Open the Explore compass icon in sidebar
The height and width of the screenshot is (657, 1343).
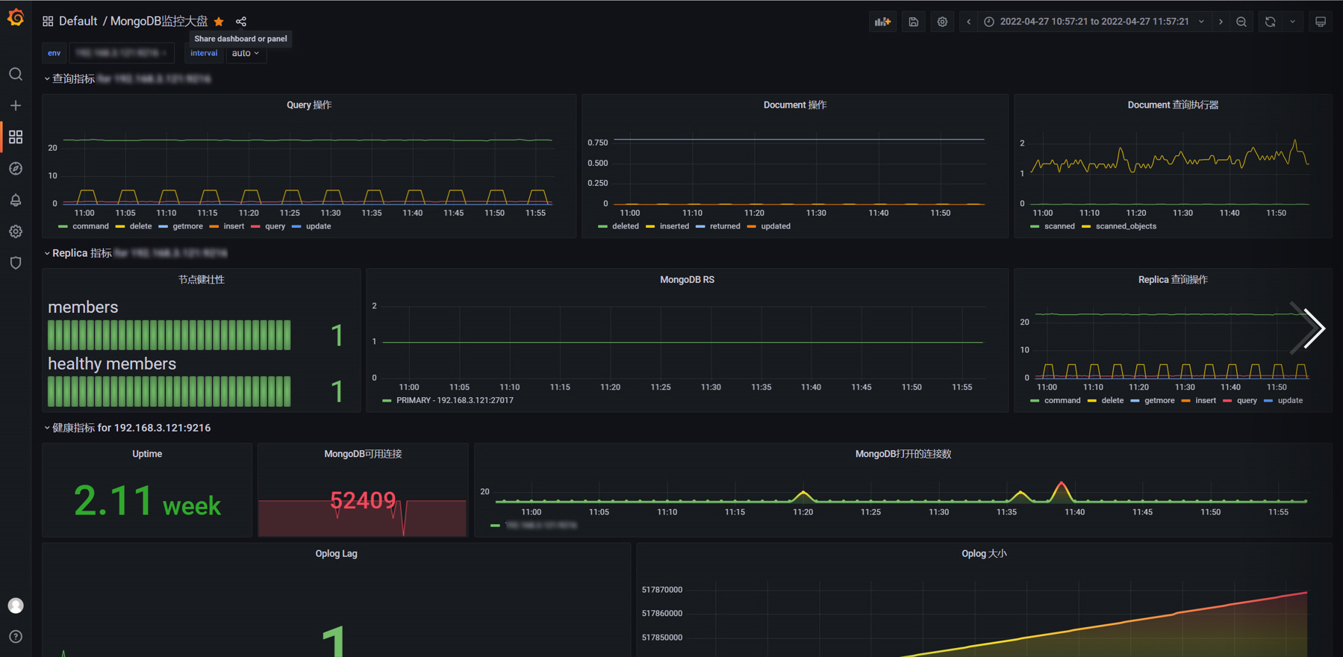pos(15,168)
